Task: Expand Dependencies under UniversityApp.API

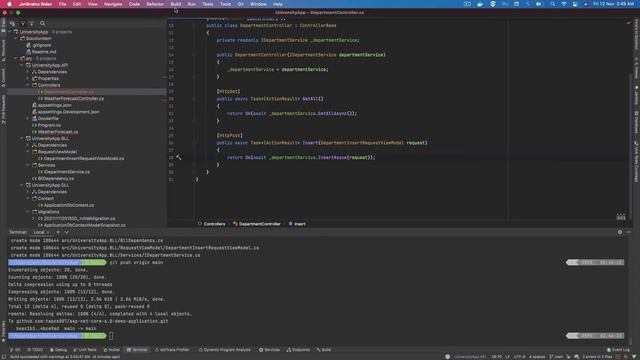Action: 28,72
